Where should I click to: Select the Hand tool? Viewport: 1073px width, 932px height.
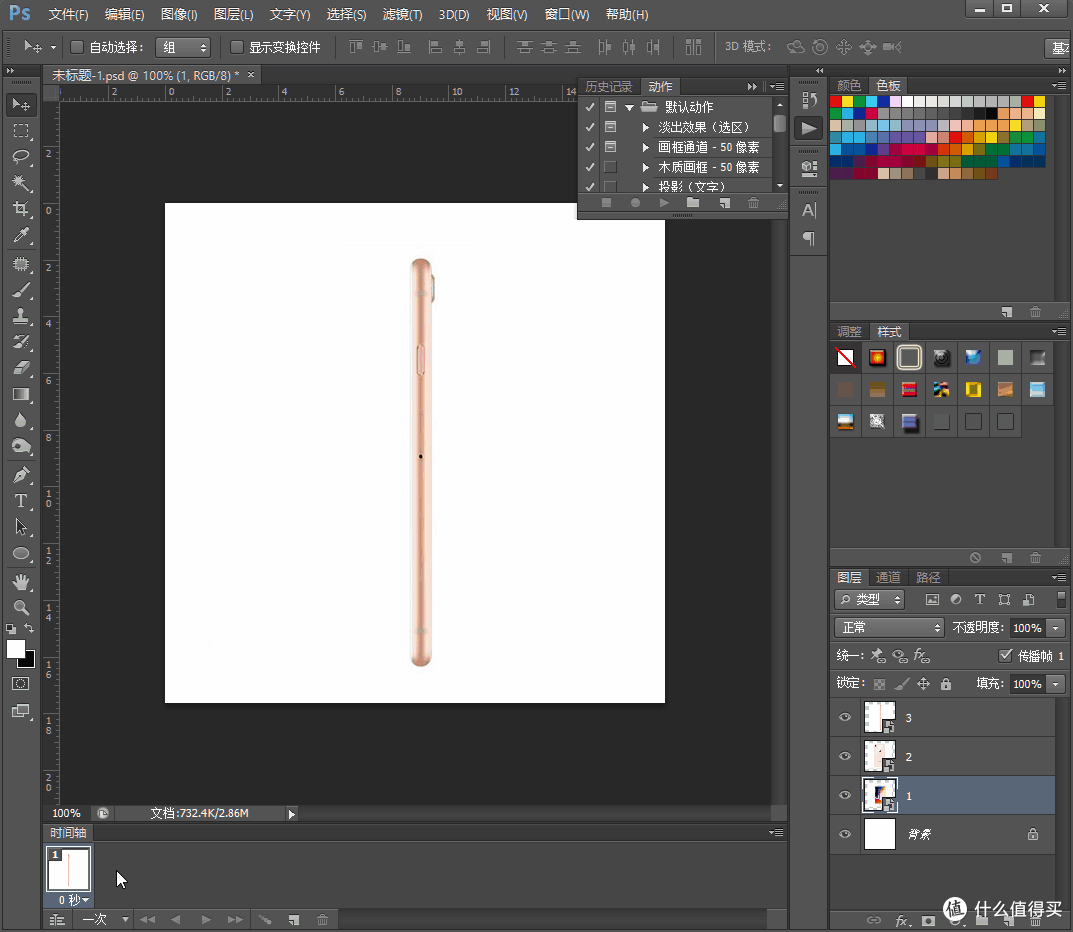[21, 582]
